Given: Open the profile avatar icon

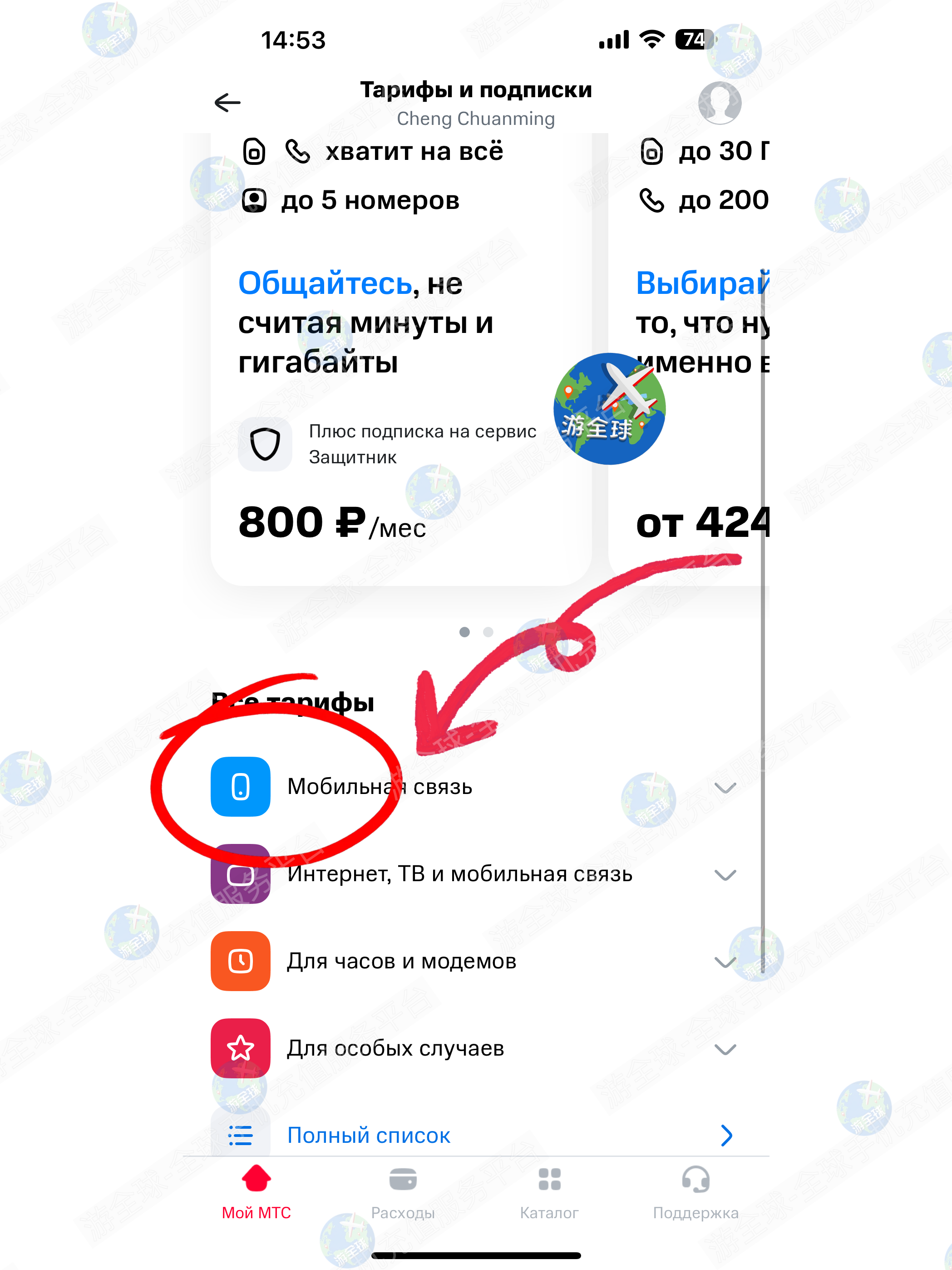Looking at the screenshot, I should click(x=720, y=103).
